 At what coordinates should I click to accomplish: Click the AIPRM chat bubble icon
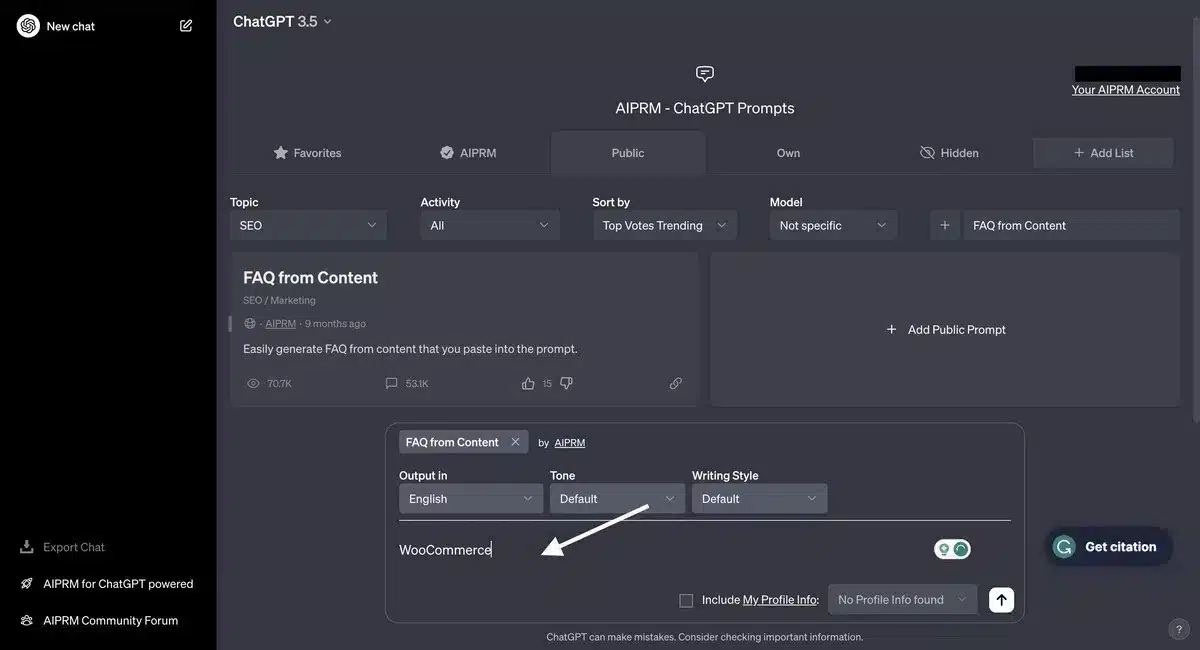click(x=705, y=74)
